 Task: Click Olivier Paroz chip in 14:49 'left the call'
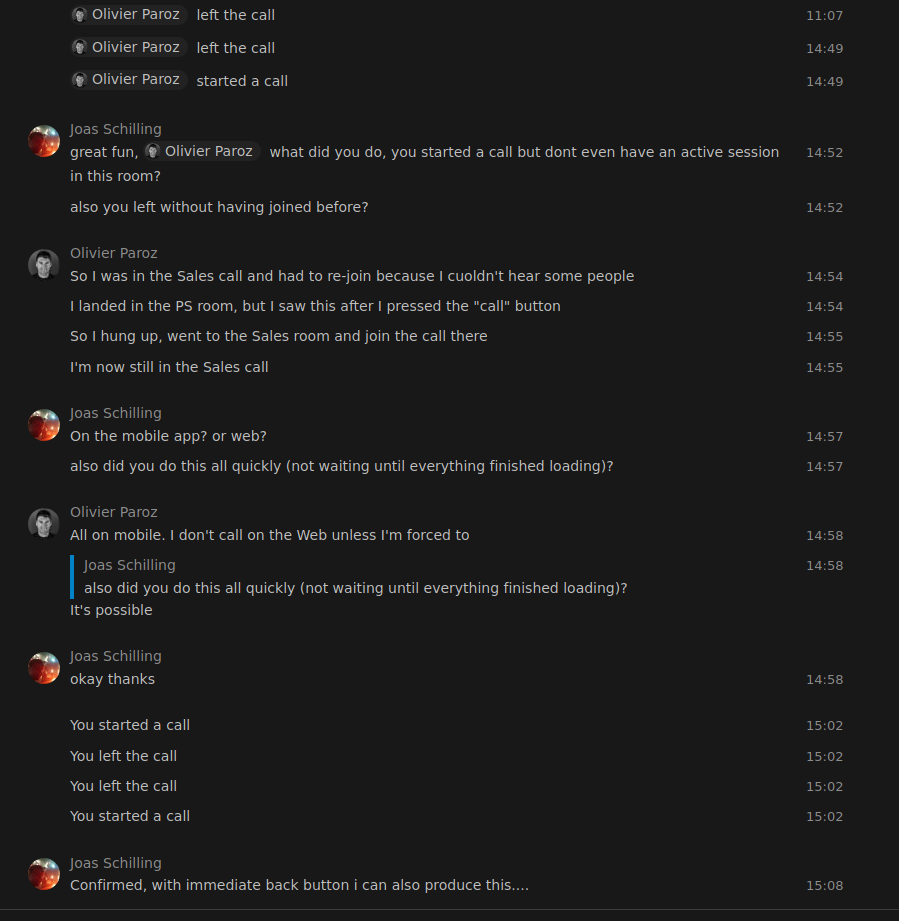coord(129,47)
